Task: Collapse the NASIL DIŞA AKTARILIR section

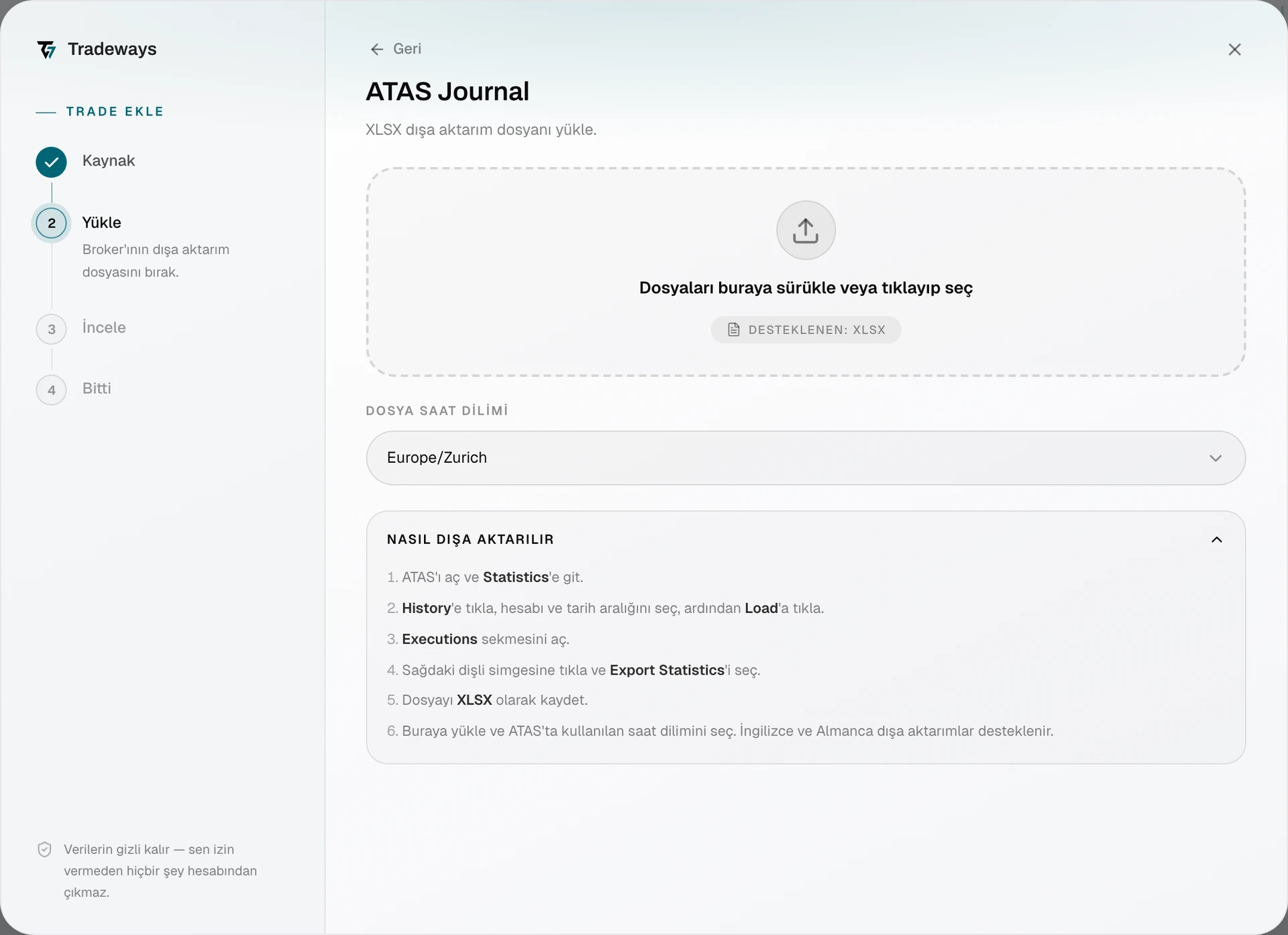Action: tap(1217, 540)
